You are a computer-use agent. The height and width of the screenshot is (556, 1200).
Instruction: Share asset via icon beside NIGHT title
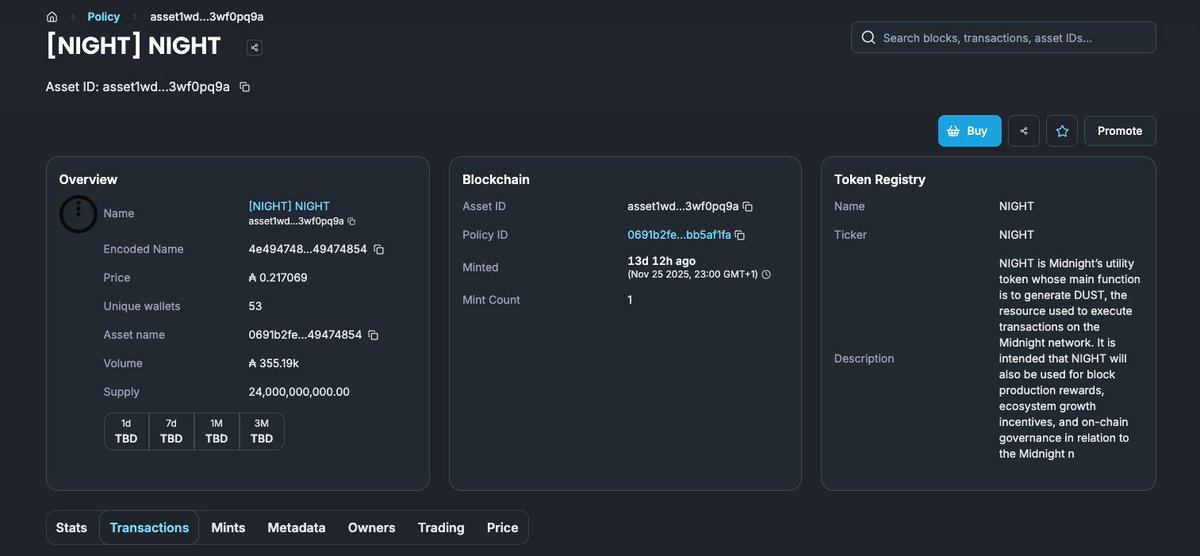pos(255,47)
